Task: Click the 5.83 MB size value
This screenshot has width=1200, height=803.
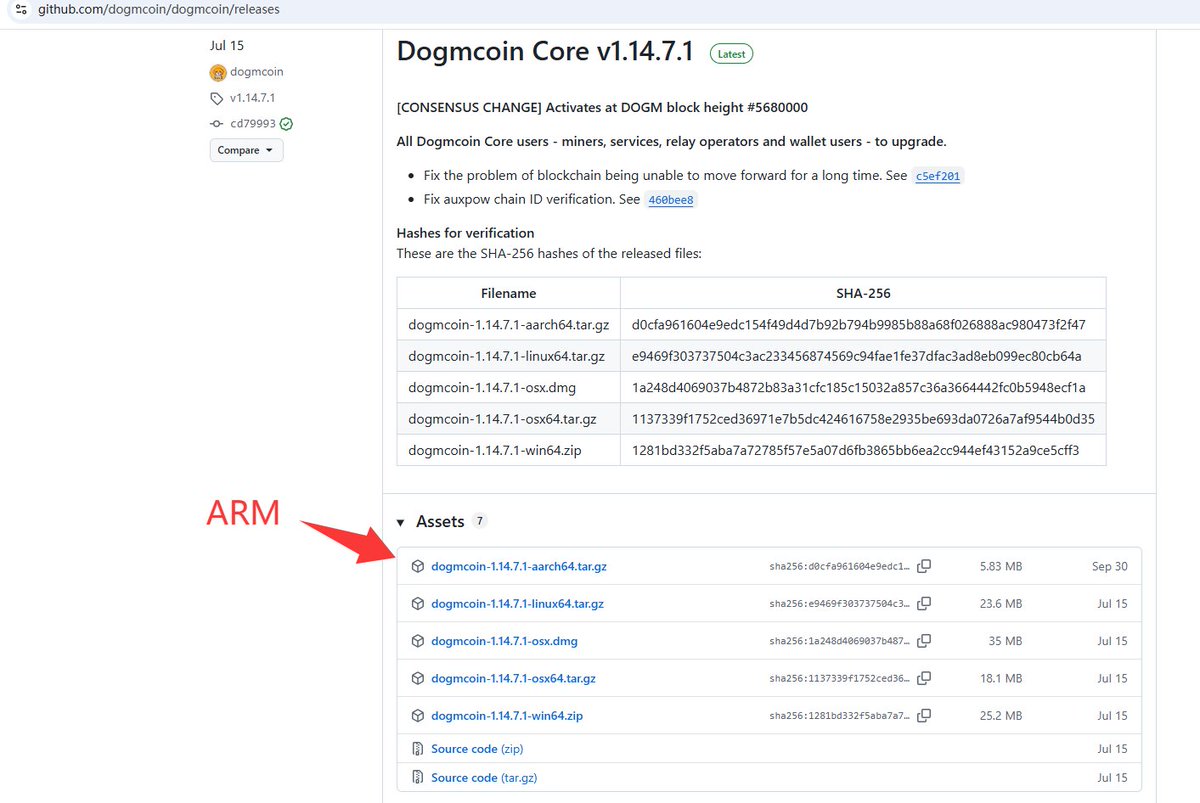Action: coord(1001,566)
